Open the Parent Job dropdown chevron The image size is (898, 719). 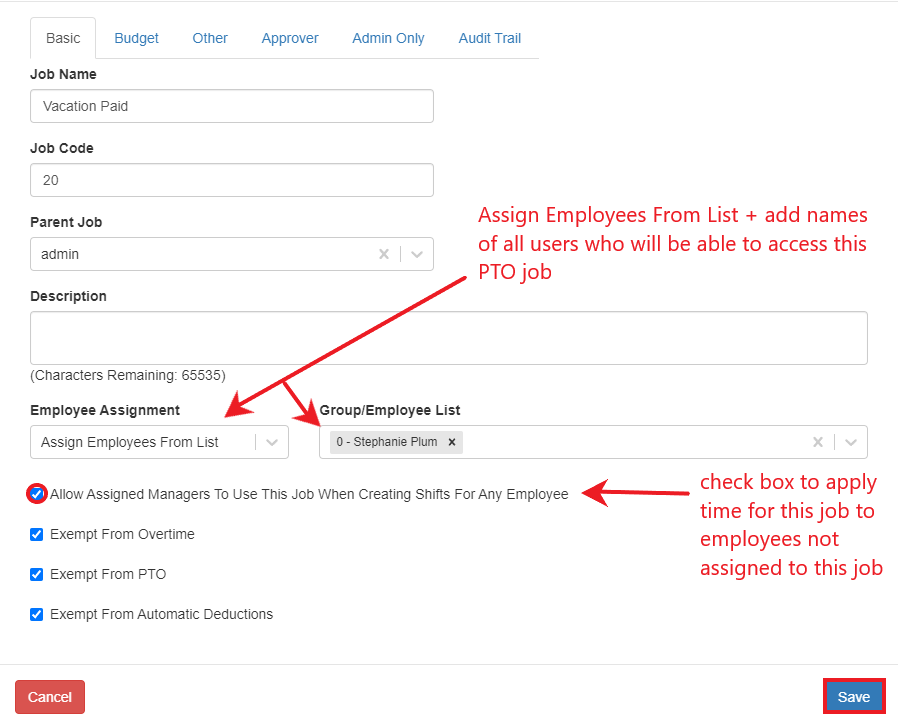[417, 254]
